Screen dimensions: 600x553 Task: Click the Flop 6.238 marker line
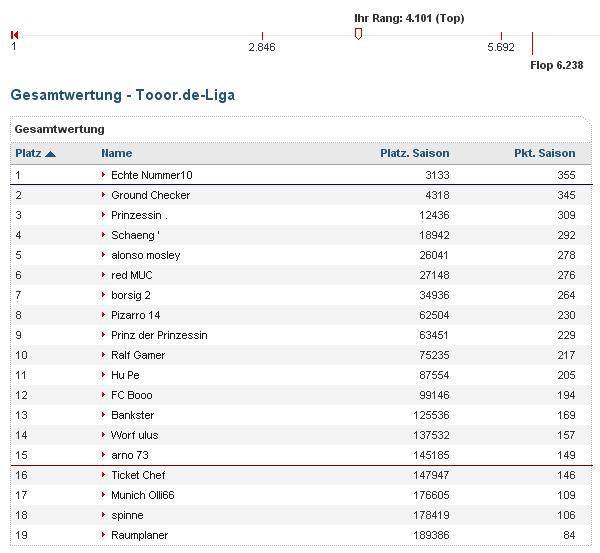coord(532,43)
